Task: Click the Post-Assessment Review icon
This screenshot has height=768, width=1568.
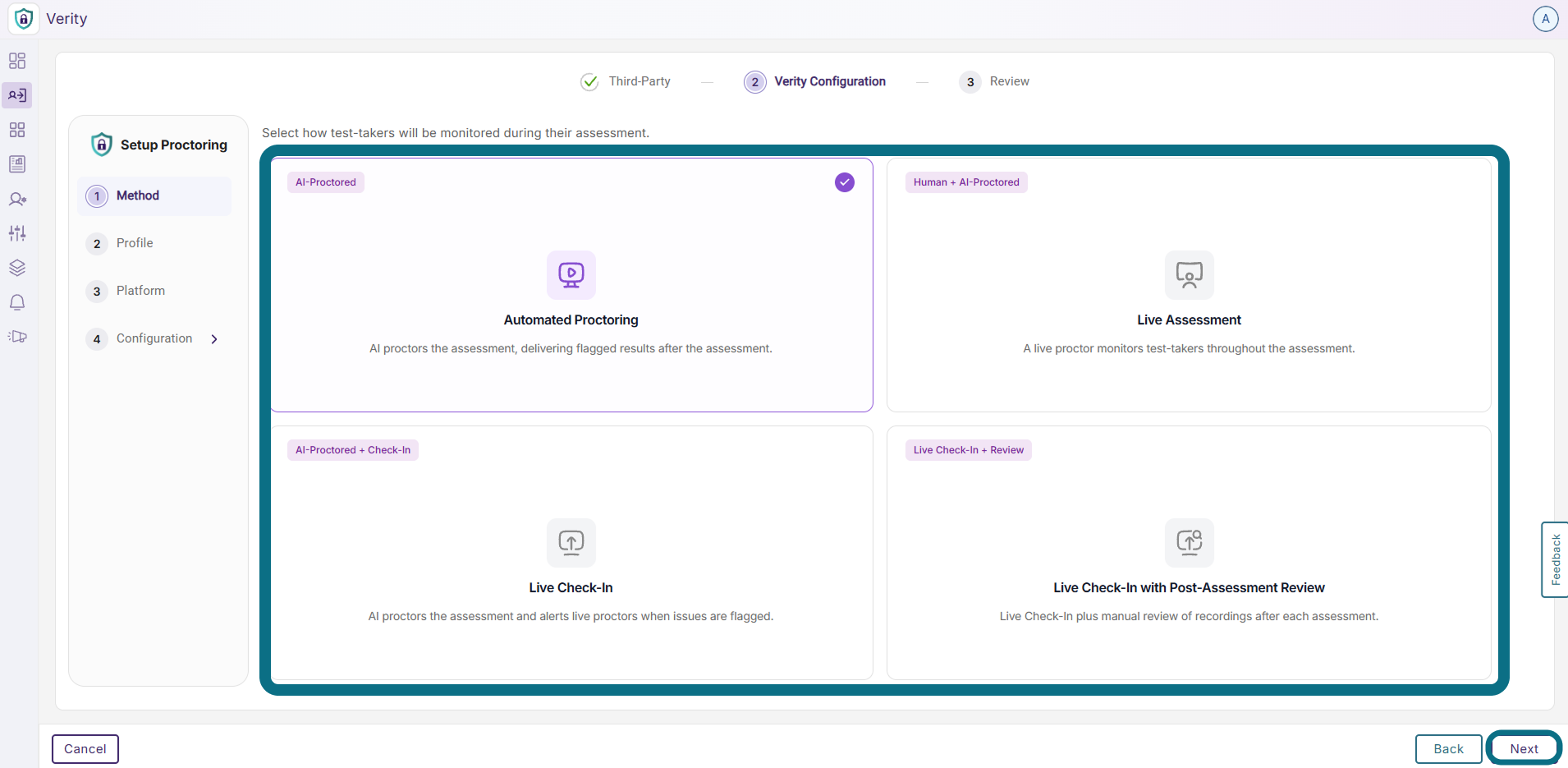Action: 1189,542
